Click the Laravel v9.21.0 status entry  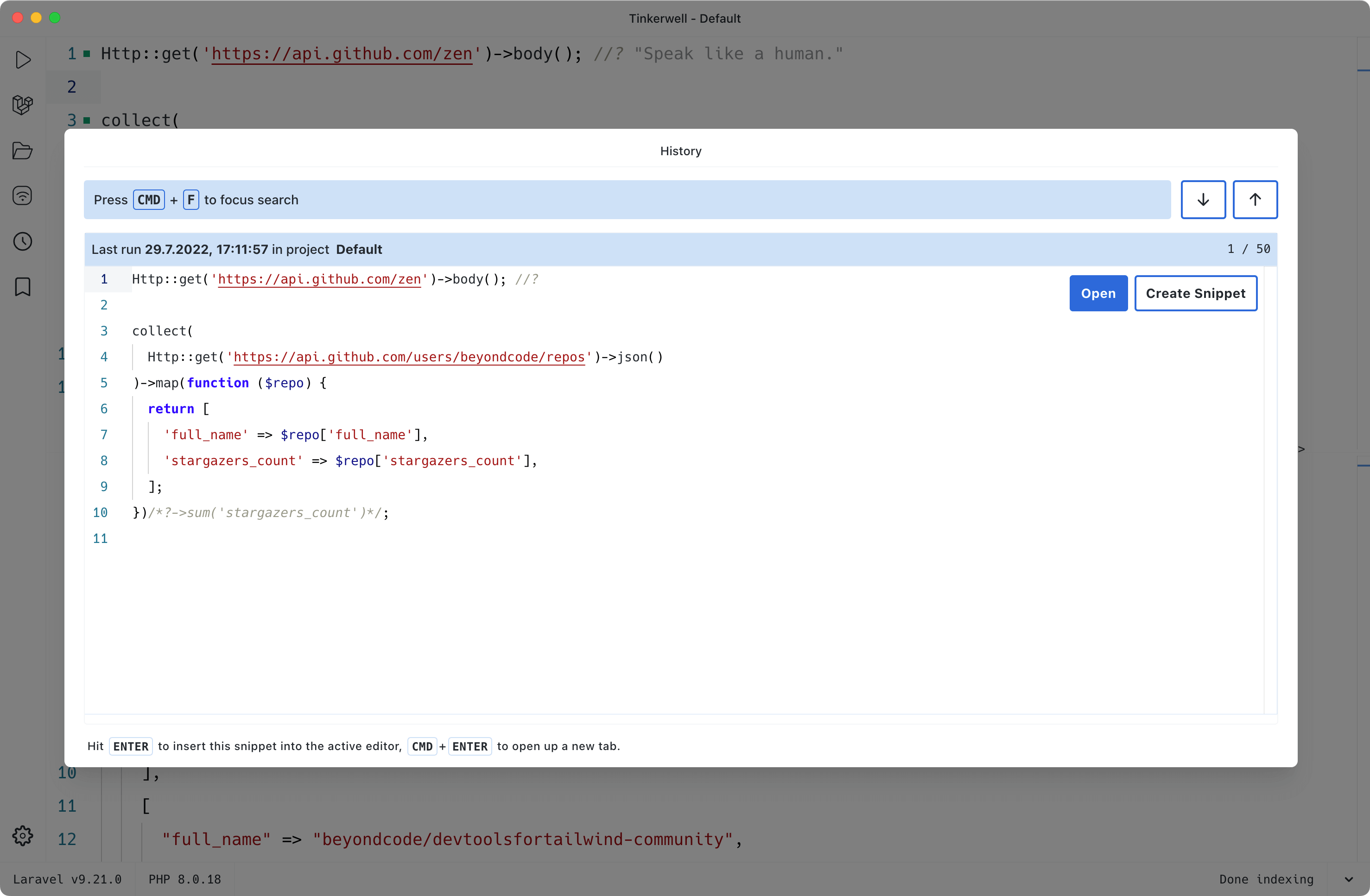tap(67, 879)
